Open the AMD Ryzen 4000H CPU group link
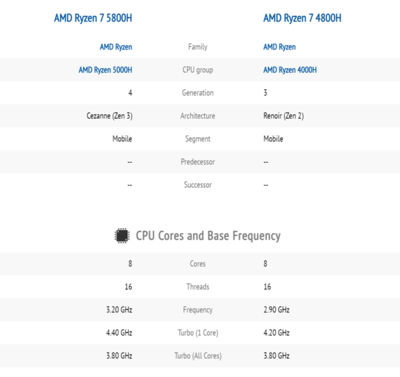 click(290, 70)
